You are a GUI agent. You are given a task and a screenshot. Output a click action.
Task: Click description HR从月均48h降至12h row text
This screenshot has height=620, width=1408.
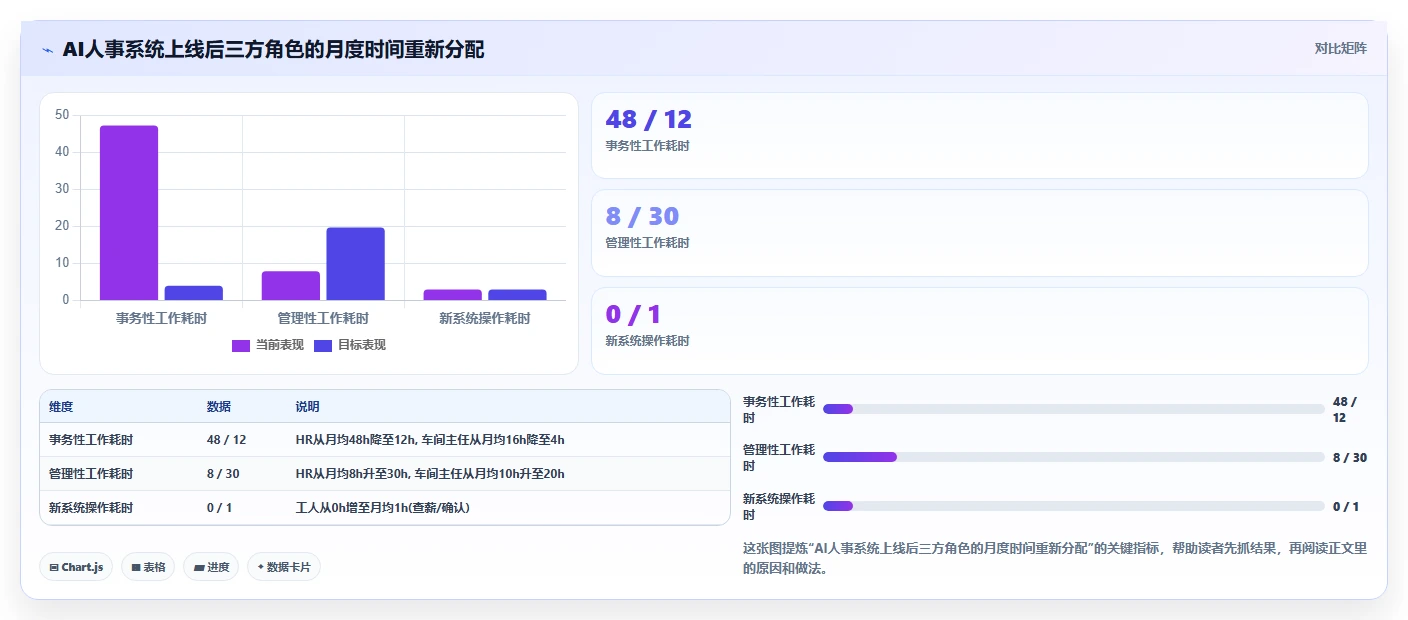point(430,440)
